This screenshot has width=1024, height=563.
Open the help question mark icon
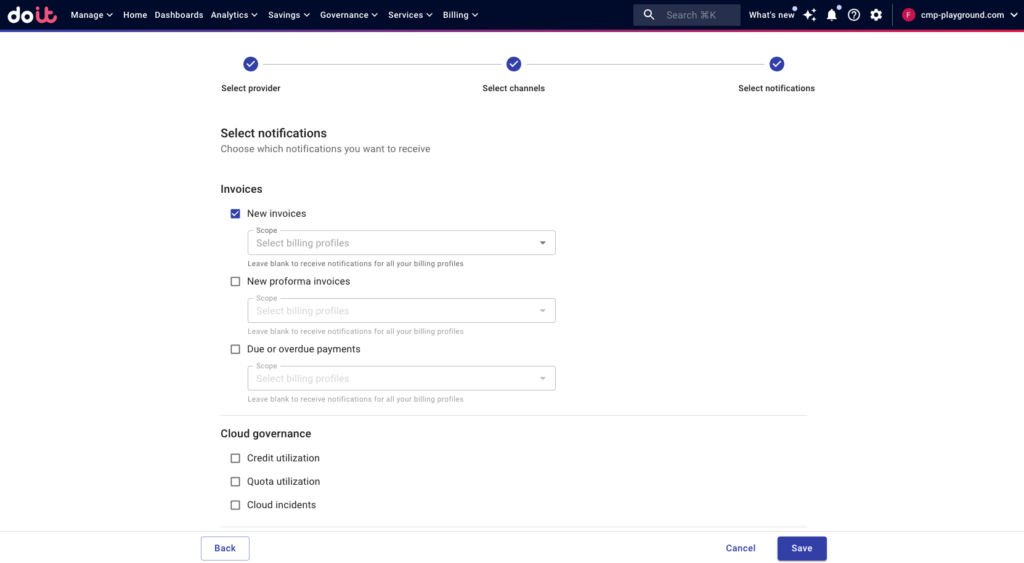[x=854, y=15]
